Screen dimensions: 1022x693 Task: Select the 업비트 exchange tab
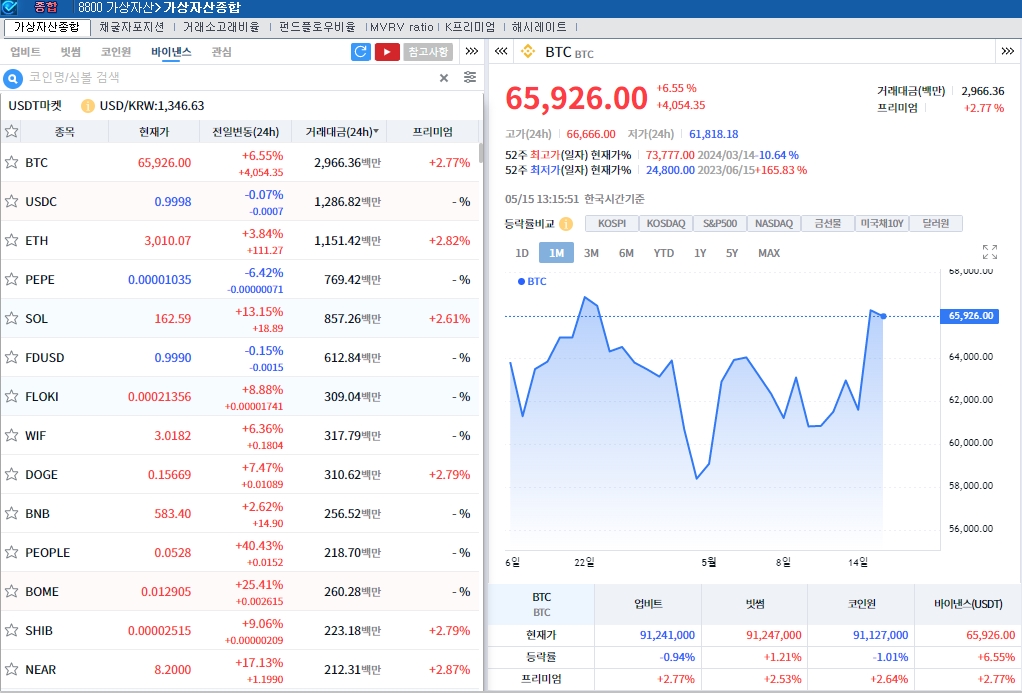click(25, 52)
